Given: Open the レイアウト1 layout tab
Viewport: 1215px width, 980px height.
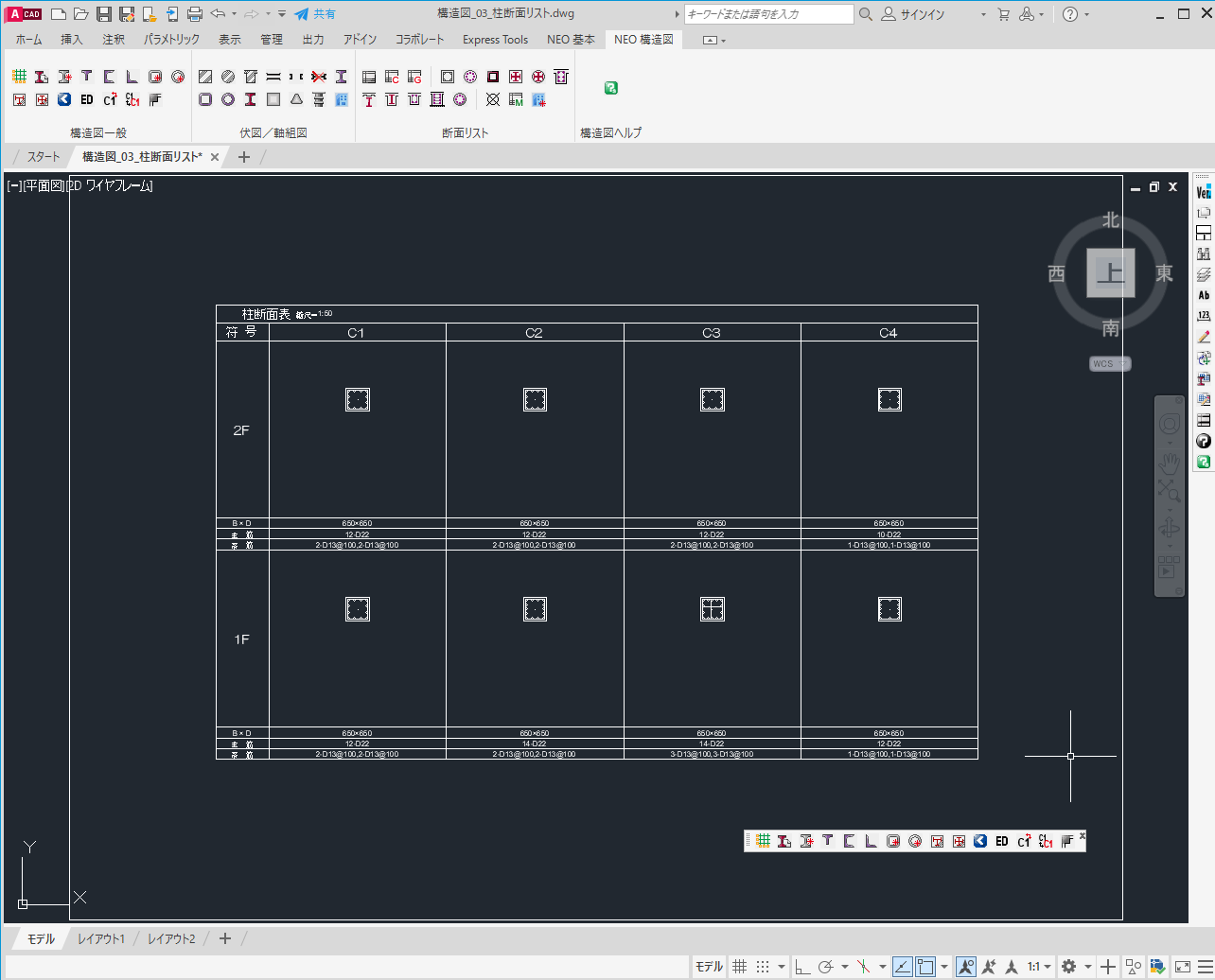Looking at the screenshot, I should pos(101,938).
